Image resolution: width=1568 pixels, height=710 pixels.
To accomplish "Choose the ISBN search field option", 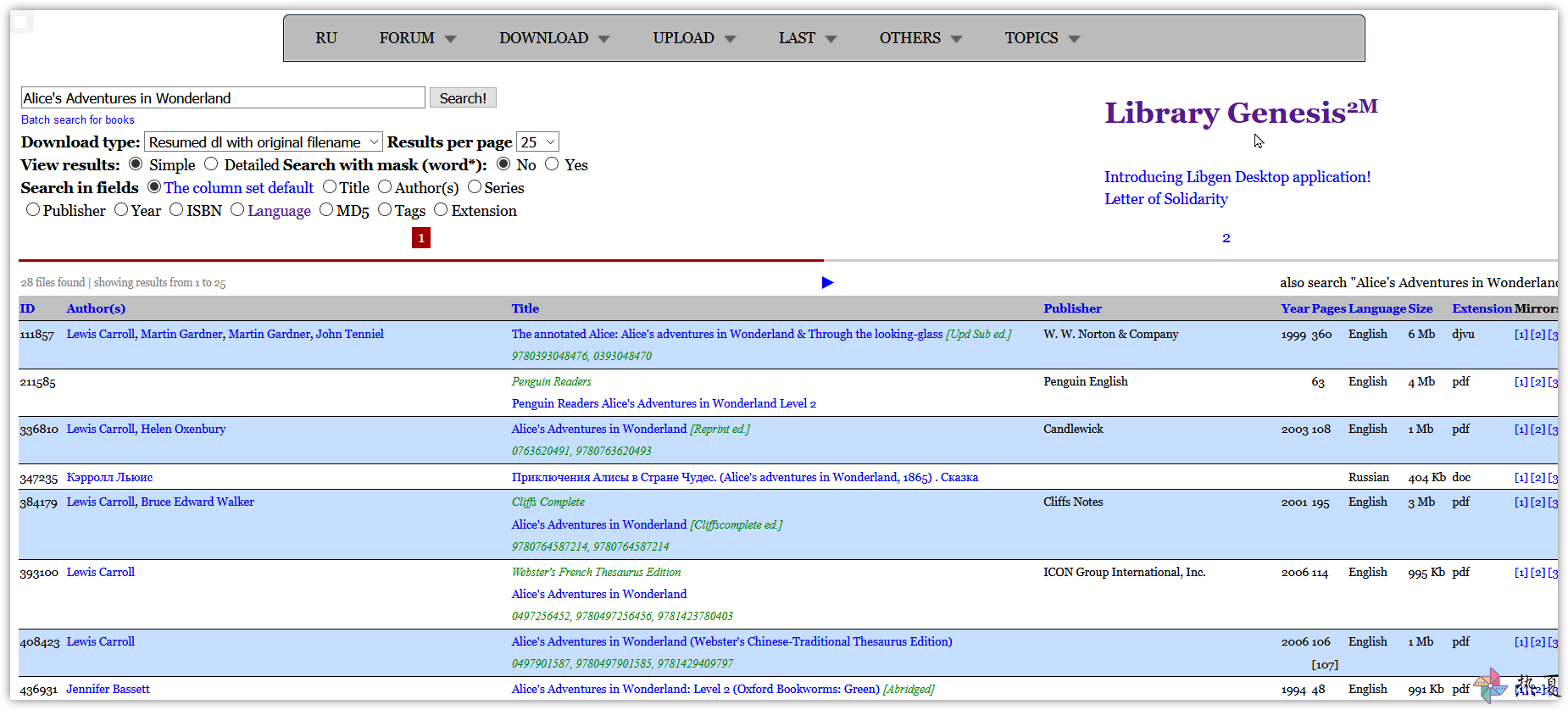I will [176, 209].
